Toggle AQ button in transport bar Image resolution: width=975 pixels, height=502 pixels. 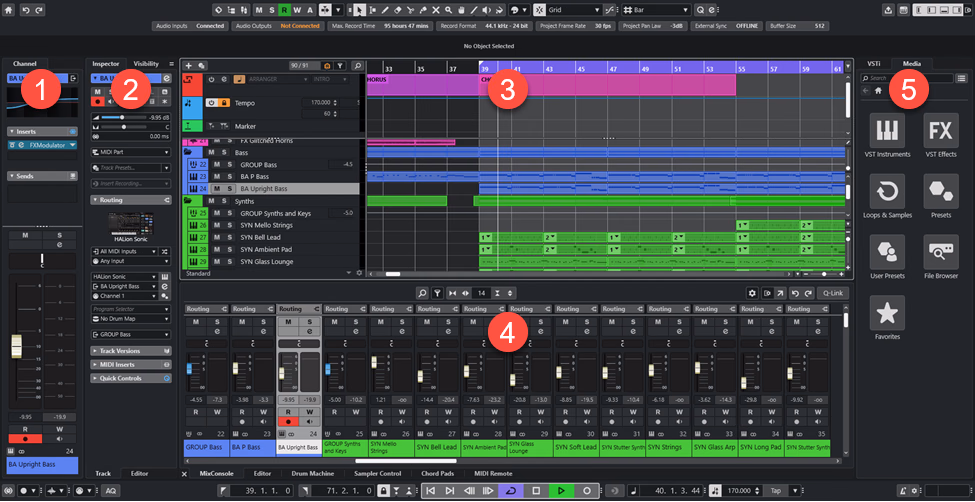pyautogui.click(x=111, y=491)
